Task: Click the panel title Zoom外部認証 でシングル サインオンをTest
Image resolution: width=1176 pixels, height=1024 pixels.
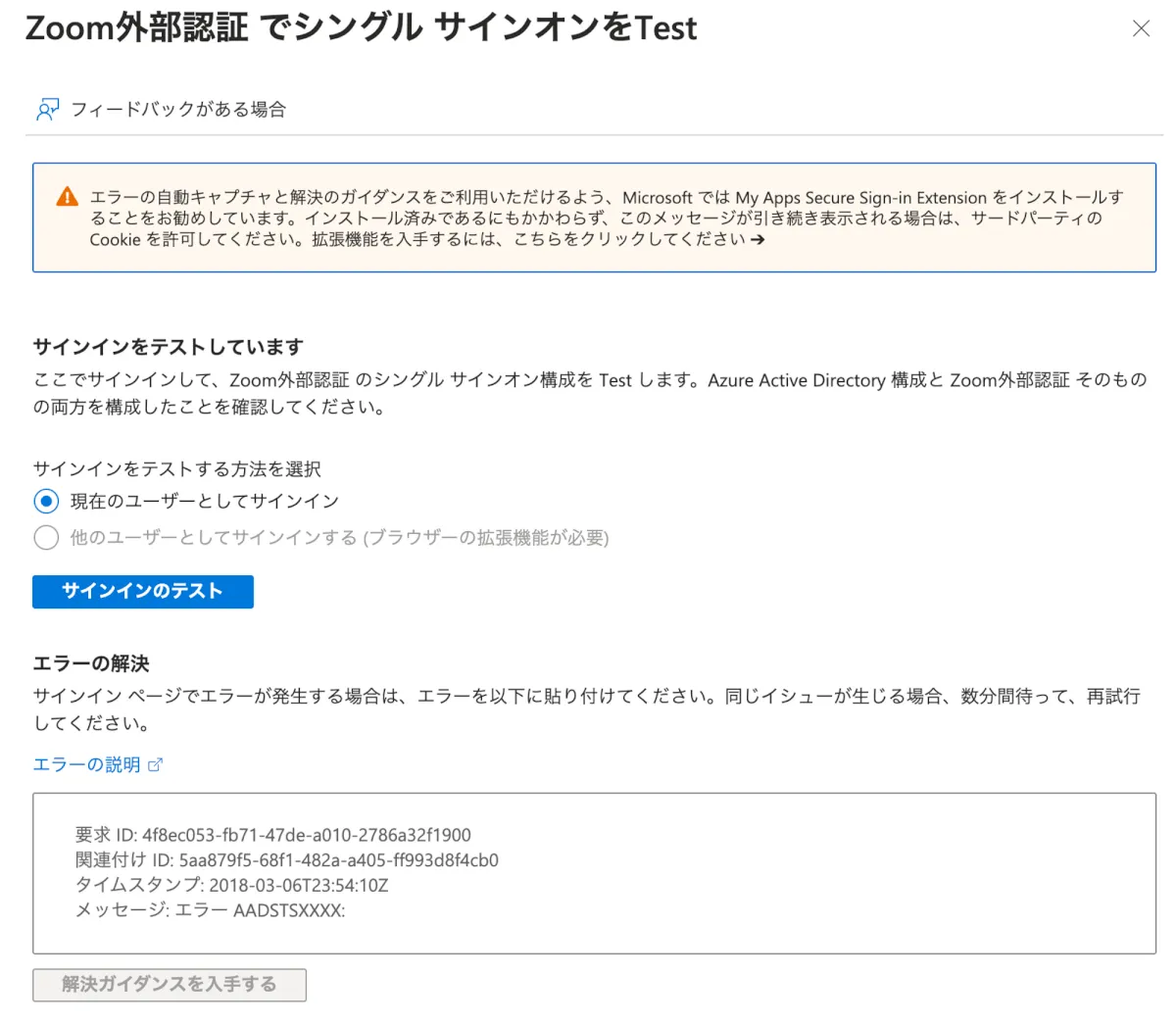Action: click(362, 27)
